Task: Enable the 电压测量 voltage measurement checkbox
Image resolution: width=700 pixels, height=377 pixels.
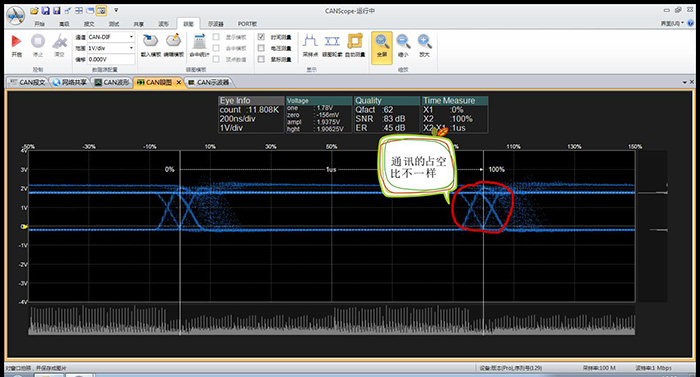Action: click(262, 48)
